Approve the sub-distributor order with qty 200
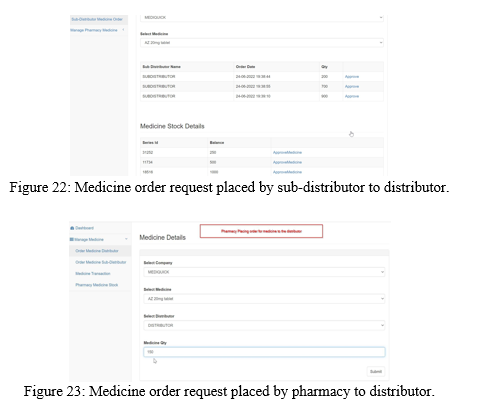This screenshot has width=489, height=409. (x=352, y=77)
